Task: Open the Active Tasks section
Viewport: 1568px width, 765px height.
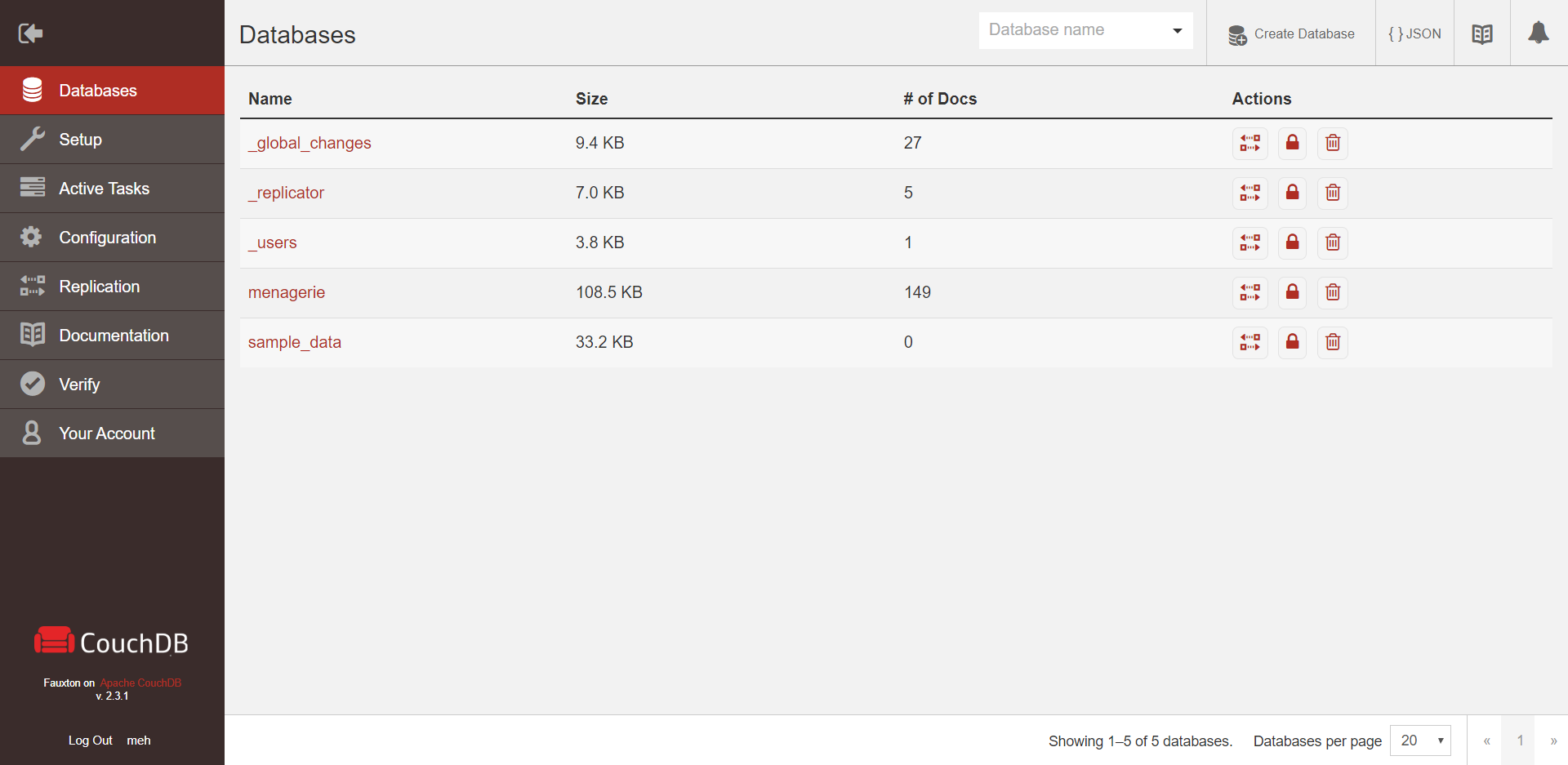Action: point(104,189)
